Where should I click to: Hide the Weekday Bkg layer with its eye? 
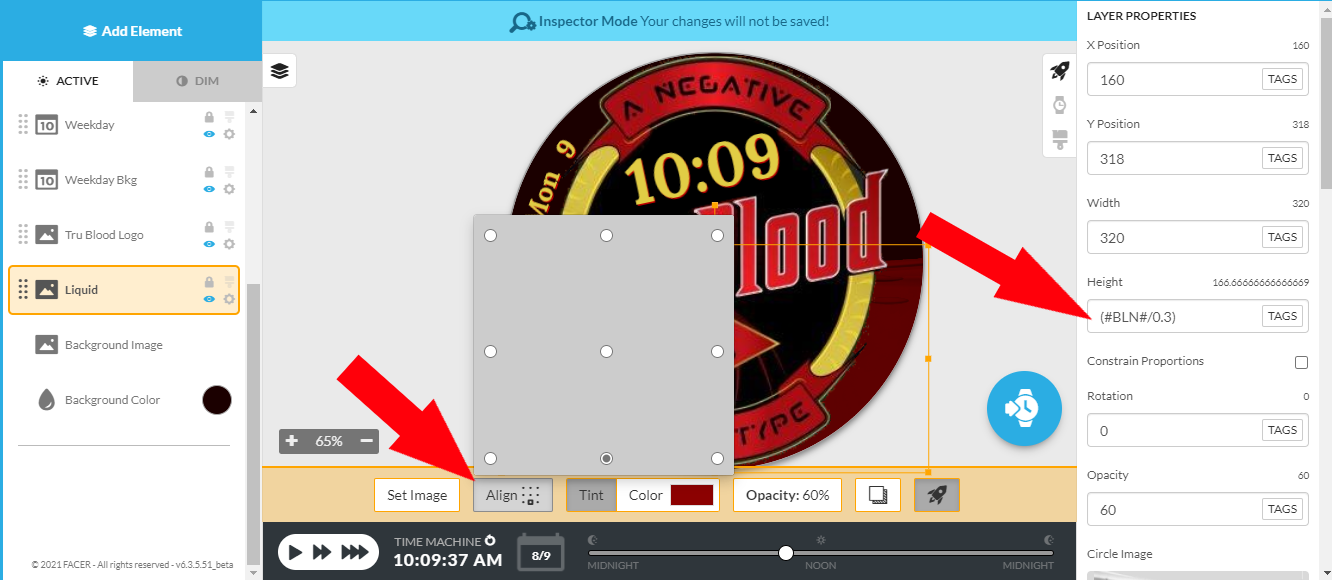tap(209, 189)
